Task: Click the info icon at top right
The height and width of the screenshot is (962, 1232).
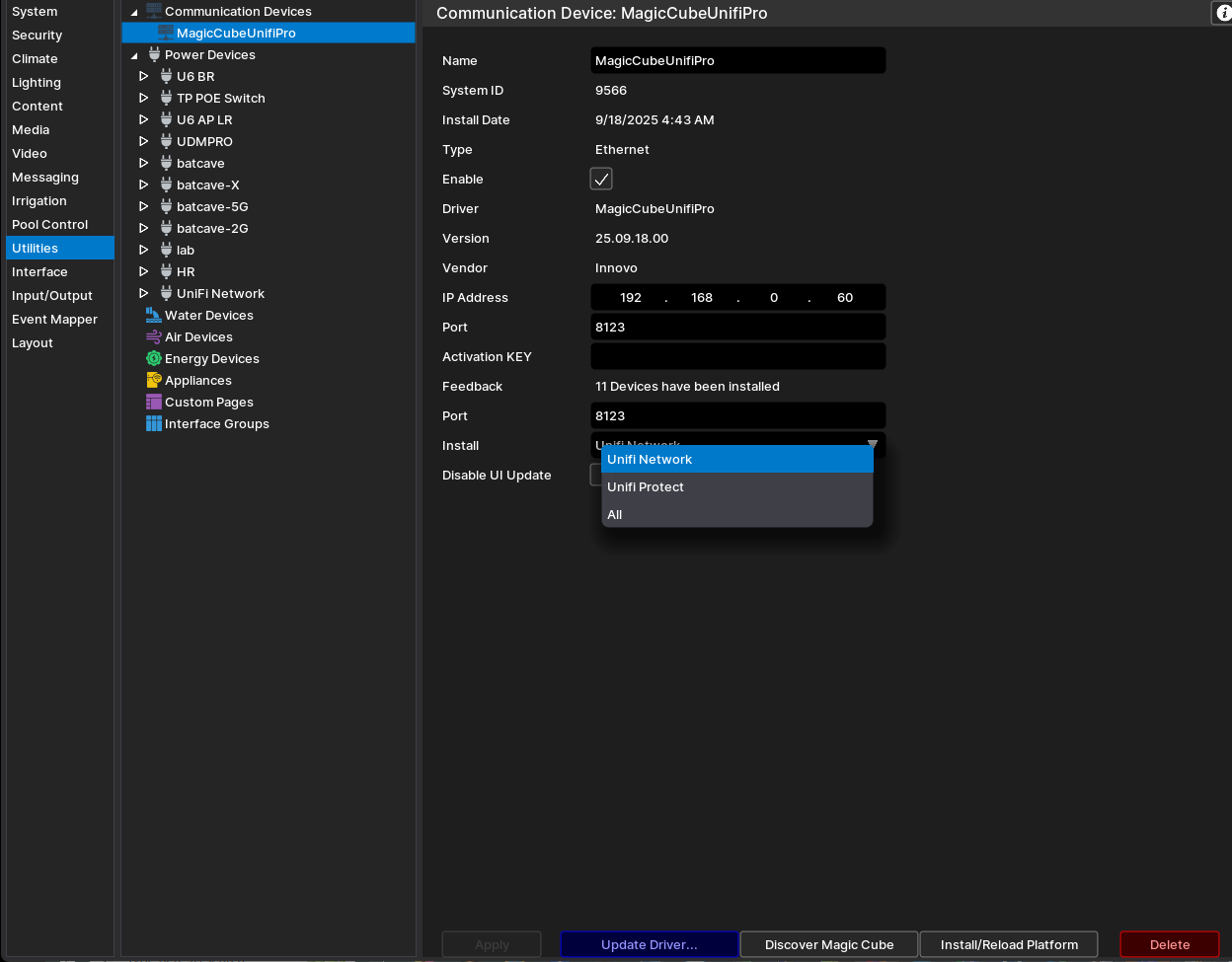Action: coord(1222,13)
